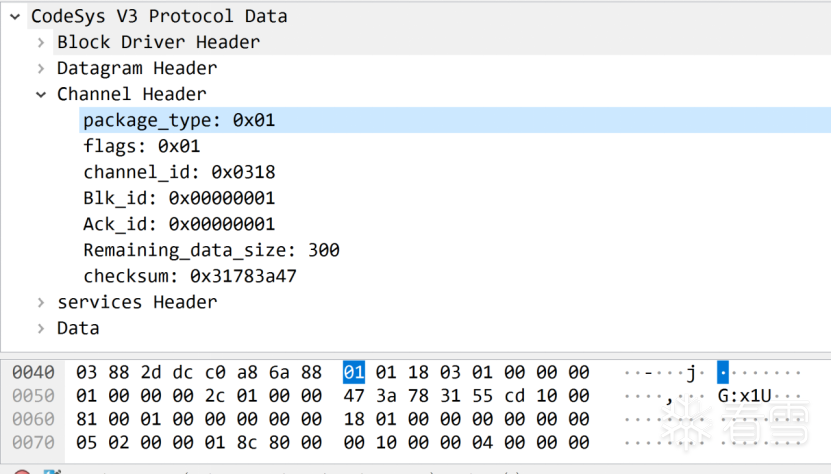The width and height of the screenshot is (831, 475).
Task: Expand the services Header node
Action: (40, 302)
